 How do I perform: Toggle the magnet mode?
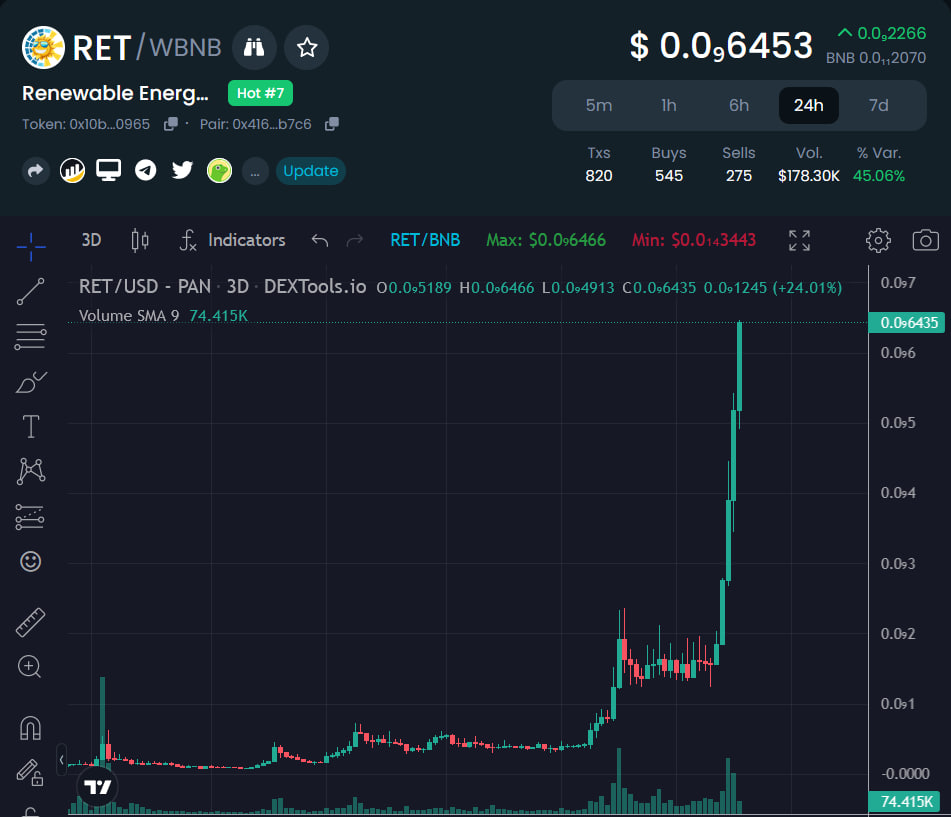coord(30,728)
